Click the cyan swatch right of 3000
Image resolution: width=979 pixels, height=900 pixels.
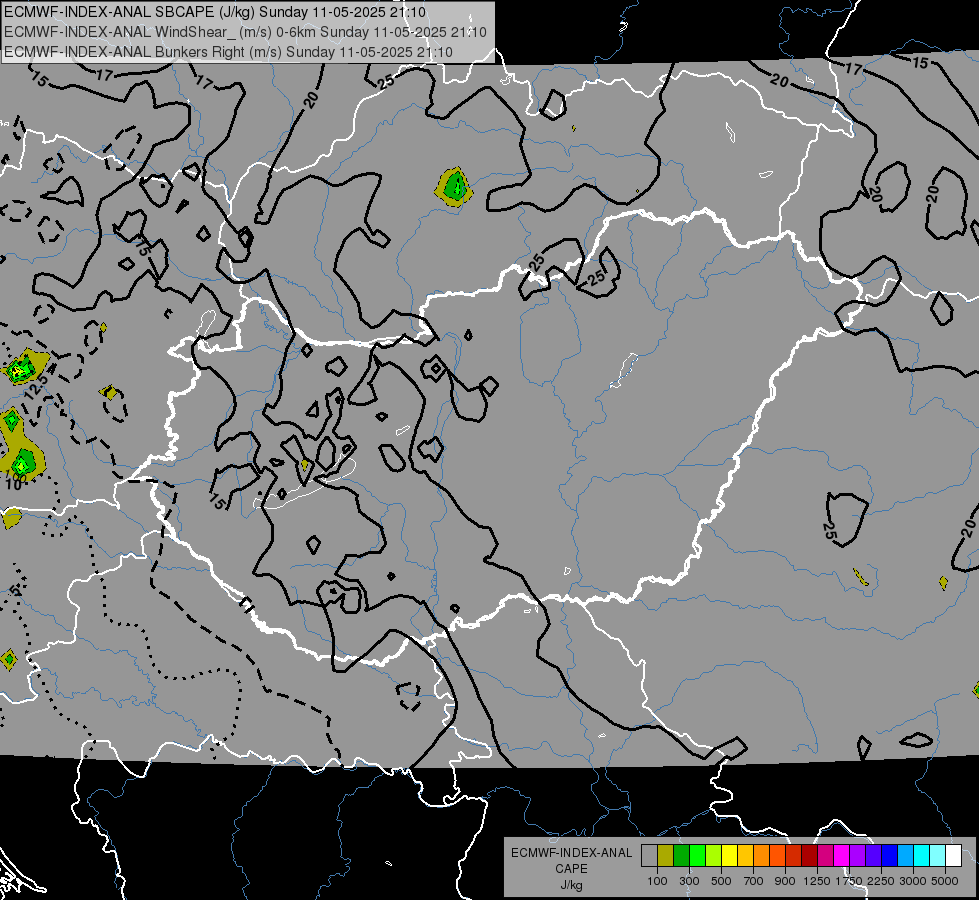922,856
